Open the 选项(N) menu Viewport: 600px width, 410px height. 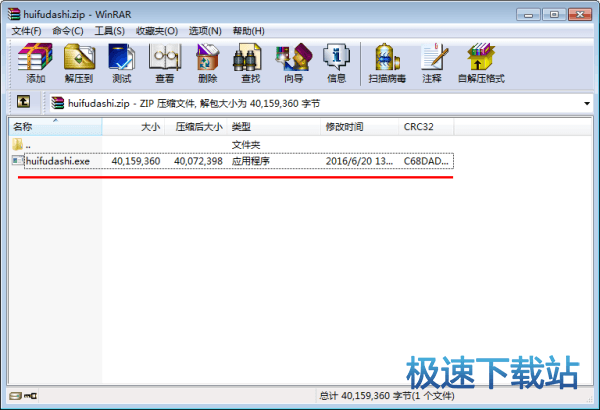pos(205,31)
